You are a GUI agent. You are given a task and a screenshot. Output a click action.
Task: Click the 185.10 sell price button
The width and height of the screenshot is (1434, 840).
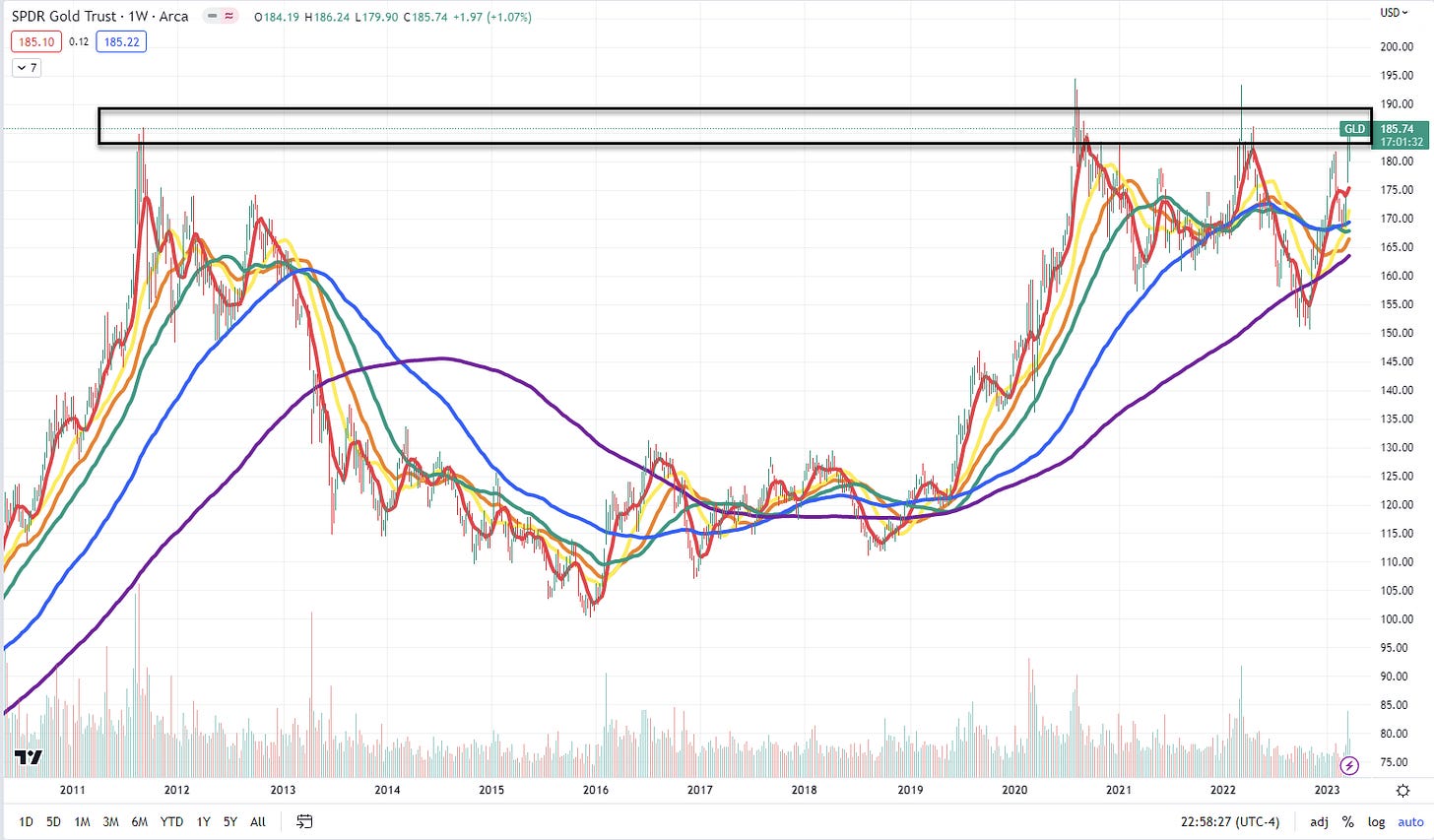click(36, 42)
